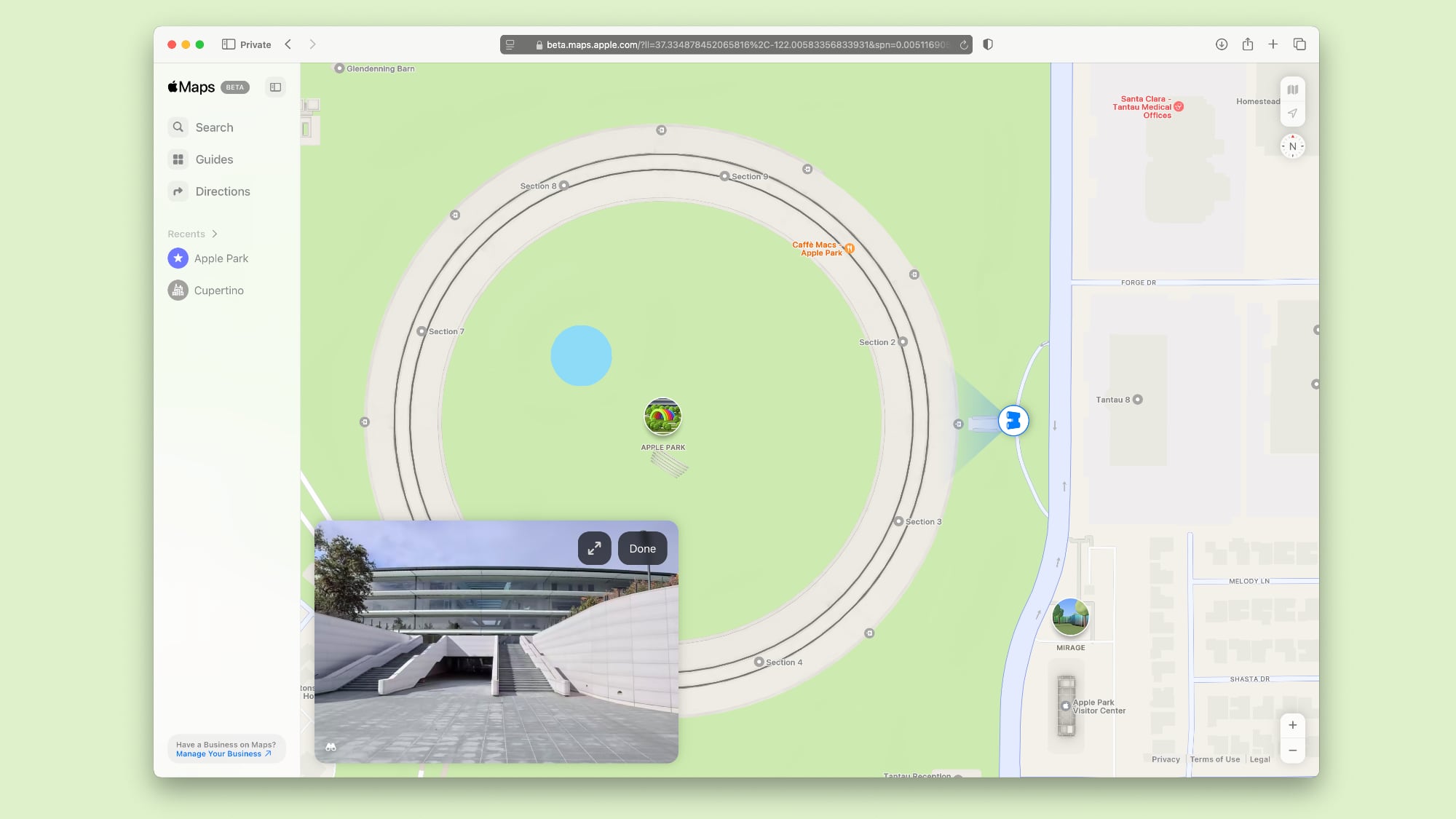Click the Look Around fullscreen expand button

[594, 548]
